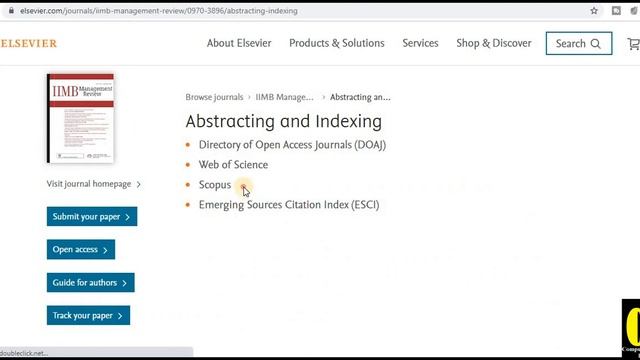Open the IIMB Manage... breadcrumb
Viewport: 640px width, 360px height.
tap(284, 97)
